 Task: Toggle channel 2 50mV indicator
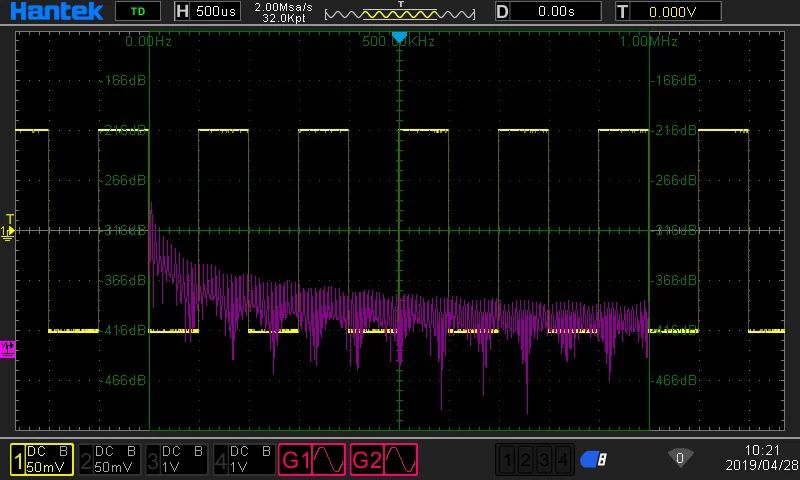[109, 459]
